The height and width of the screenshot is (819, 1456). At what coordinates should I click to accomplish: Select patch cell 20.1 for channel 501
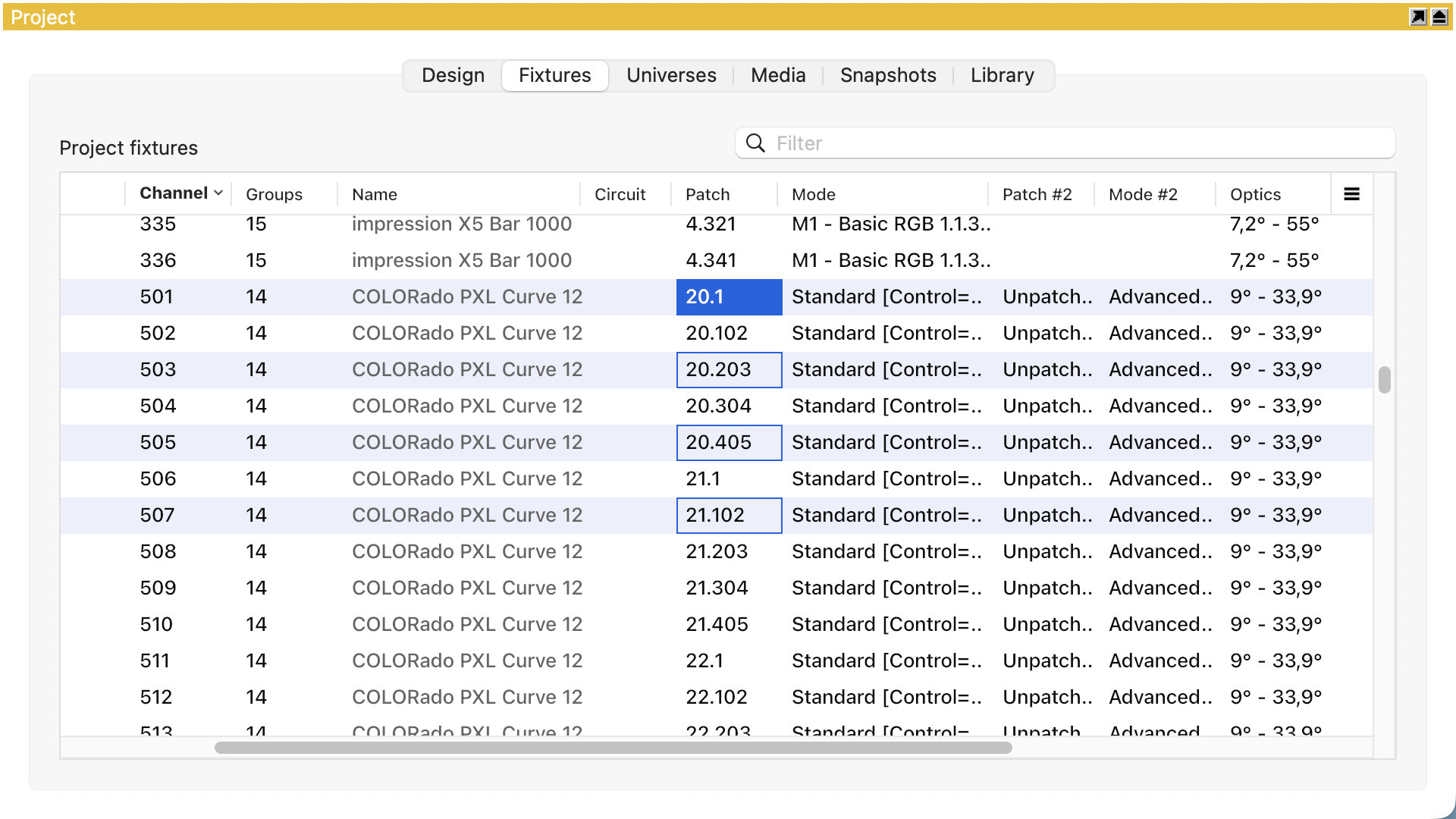(728, 297)
